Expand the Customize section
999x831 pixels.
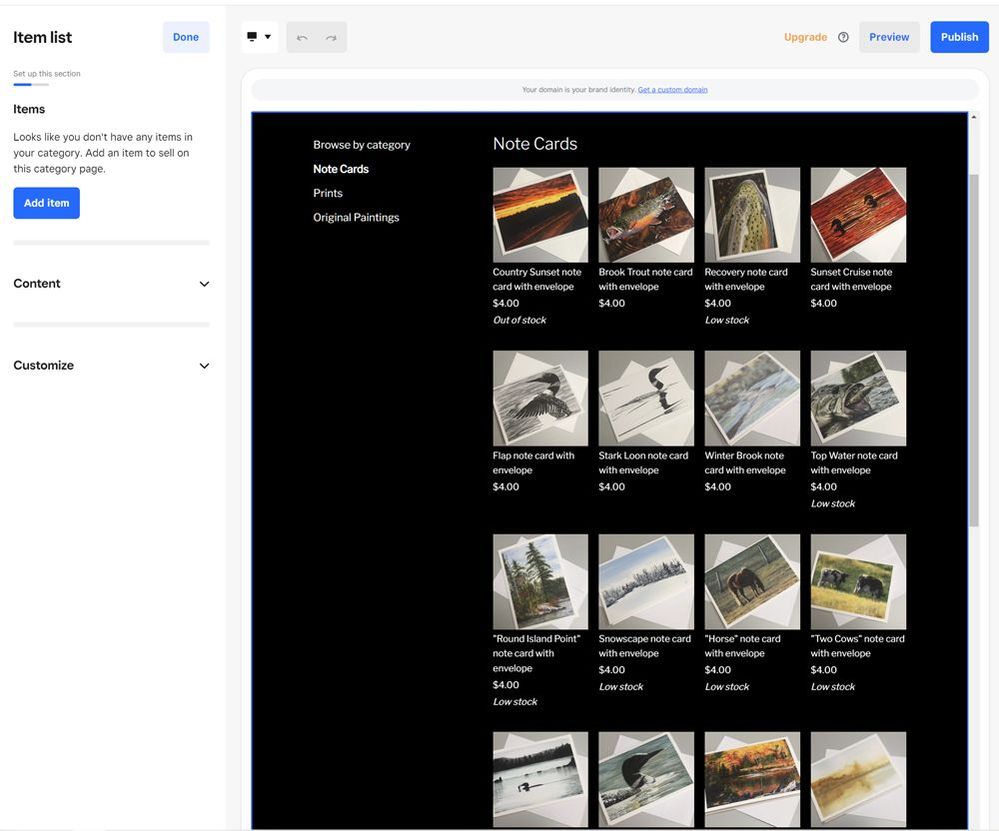click(111, 366)
